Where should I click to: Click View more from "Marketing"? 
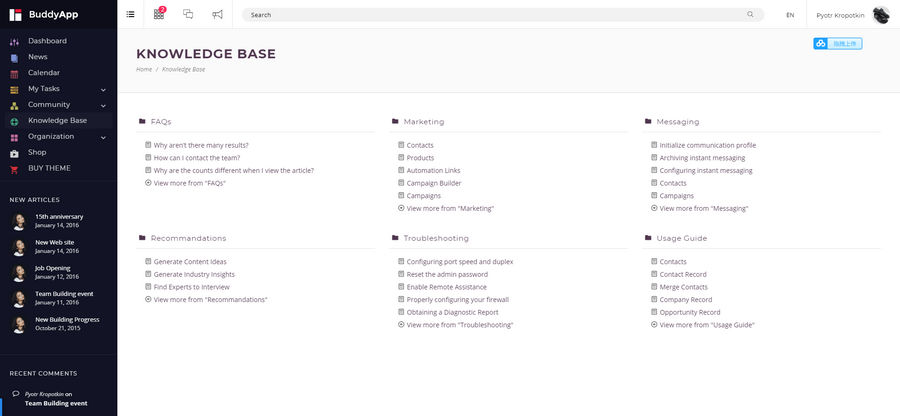[451, 208]
